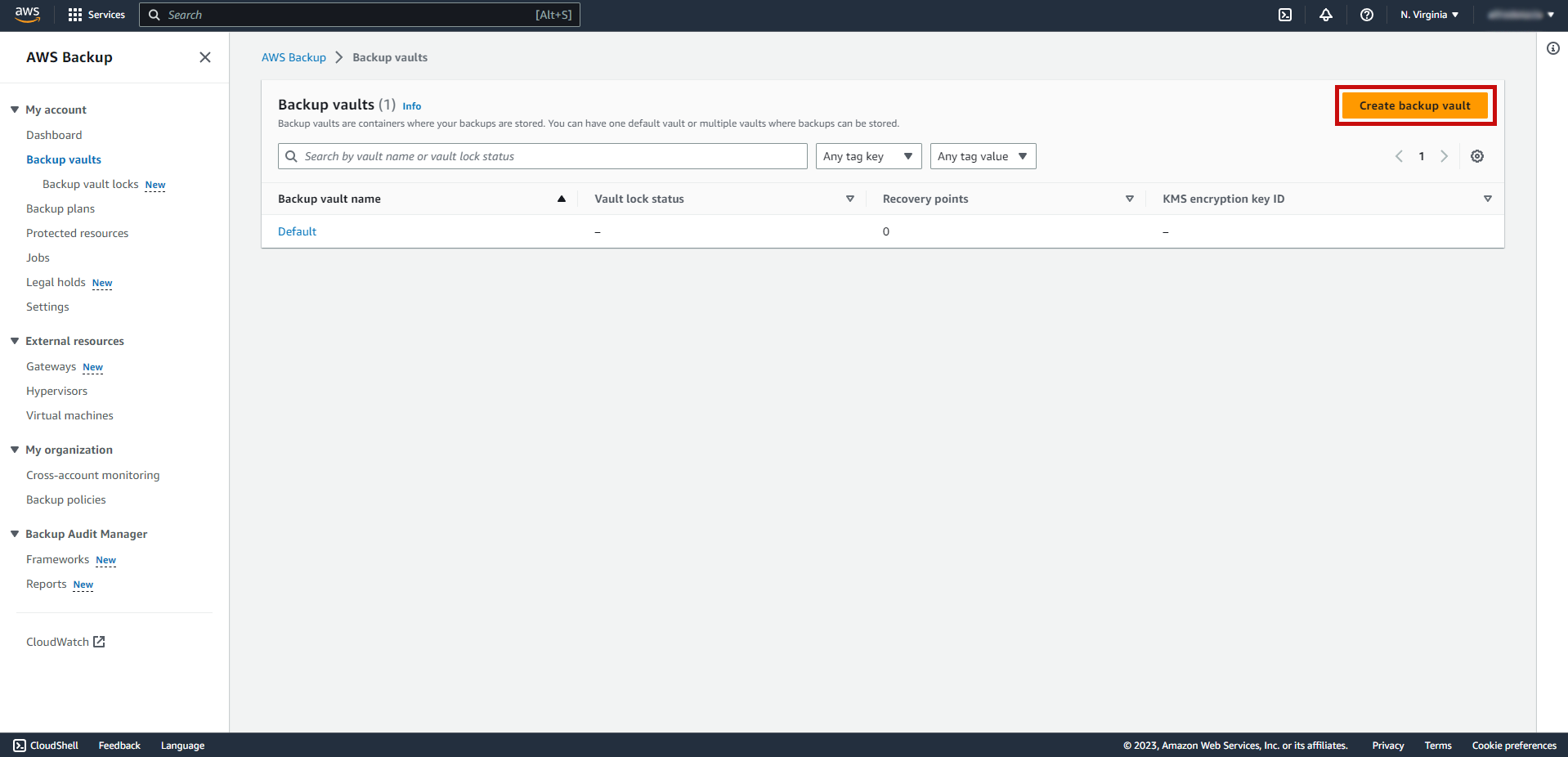The image size is (1568, 757).
Task: Open the Info link beside Backup vaults
Action: click(x=412, y=106)
